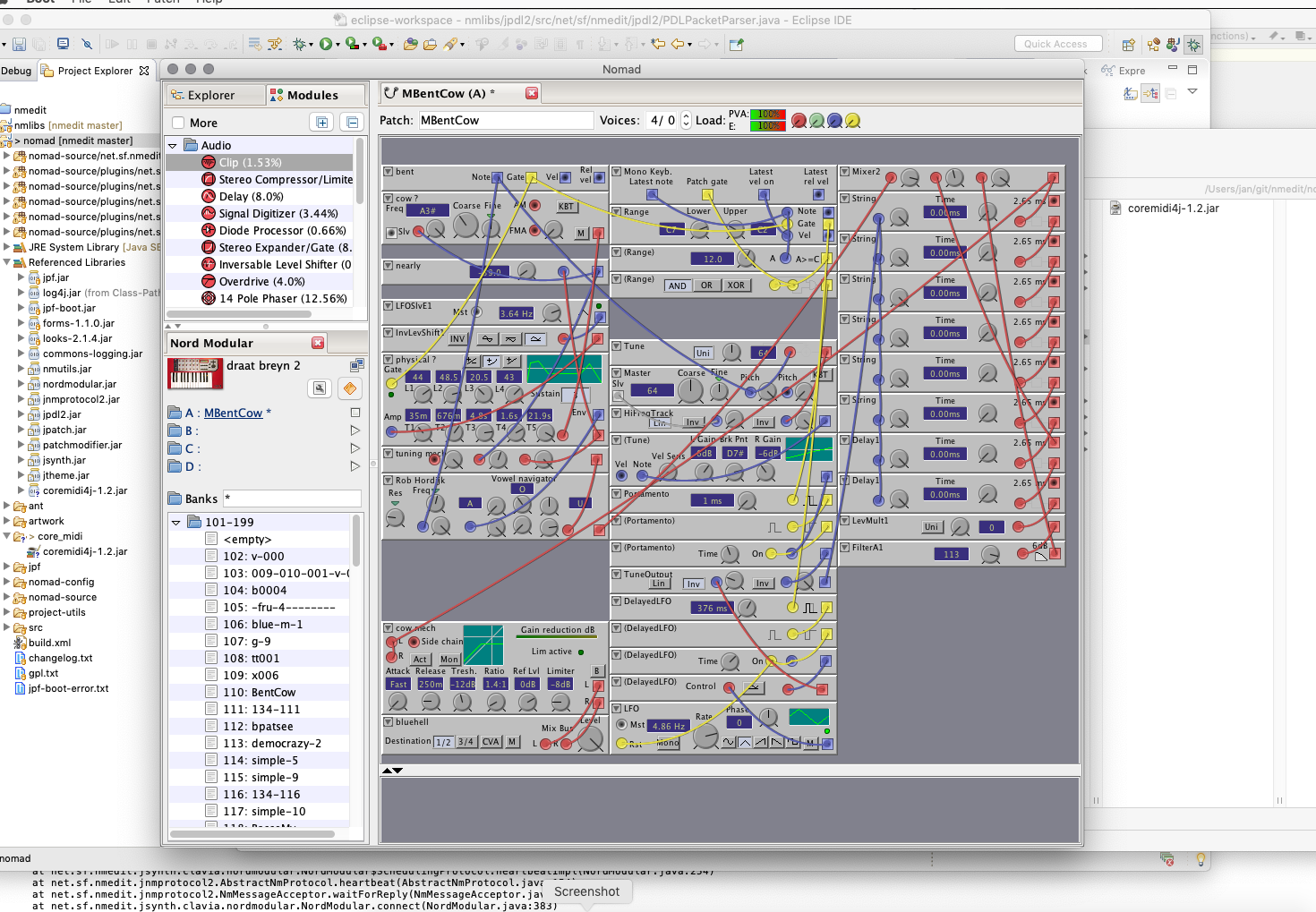Click the yellow cable color circle near Load
The width and height of the screenshot is (1316, 912).
pos(852,120)
